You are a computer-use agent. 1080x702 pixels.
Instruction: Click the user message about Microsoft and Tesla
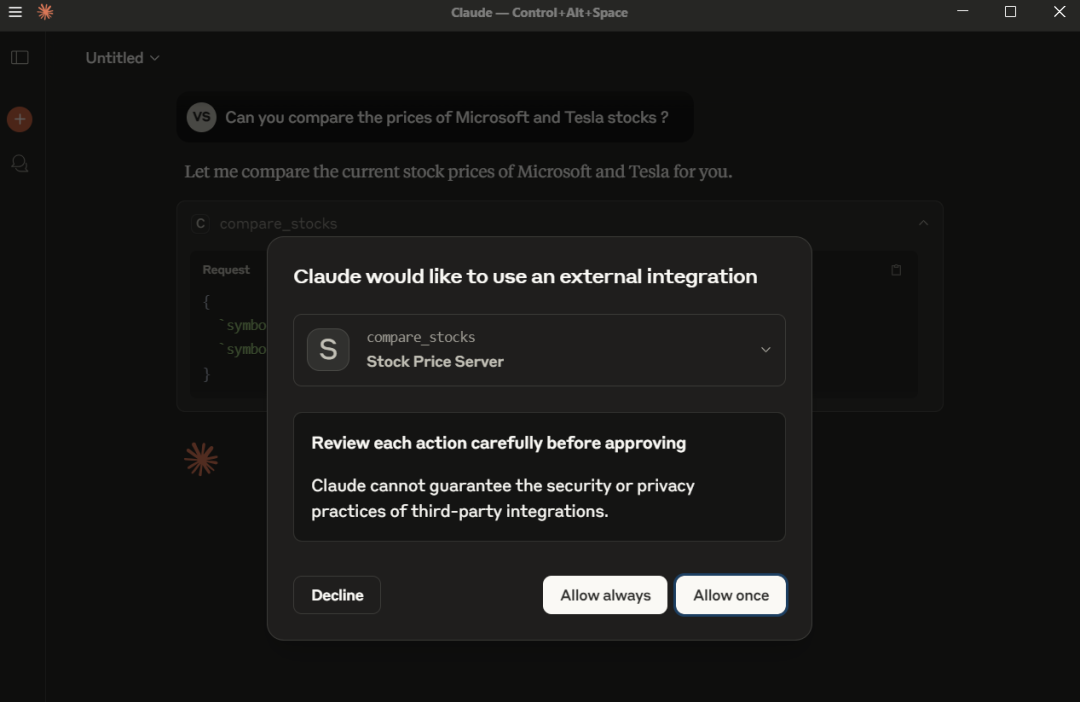click(x=446, y=117)
